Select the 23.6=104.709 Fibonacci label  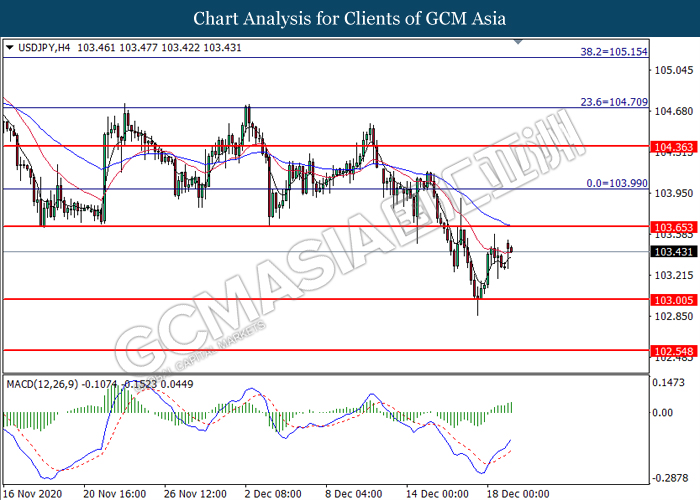coord(614,102)
